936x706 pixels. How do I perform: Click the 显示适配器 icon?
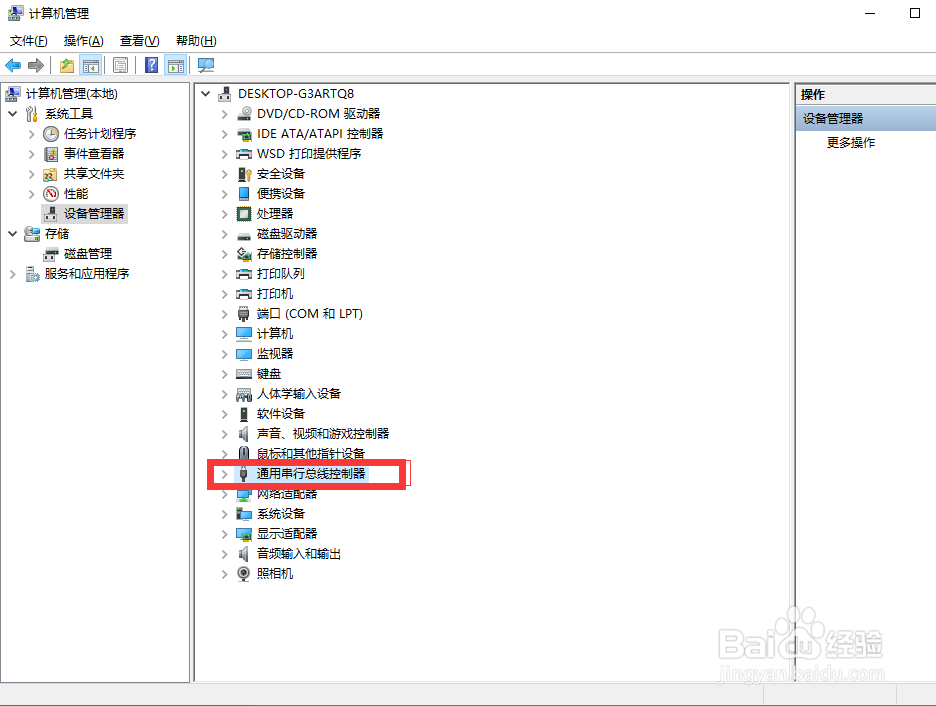pos(244,534)
